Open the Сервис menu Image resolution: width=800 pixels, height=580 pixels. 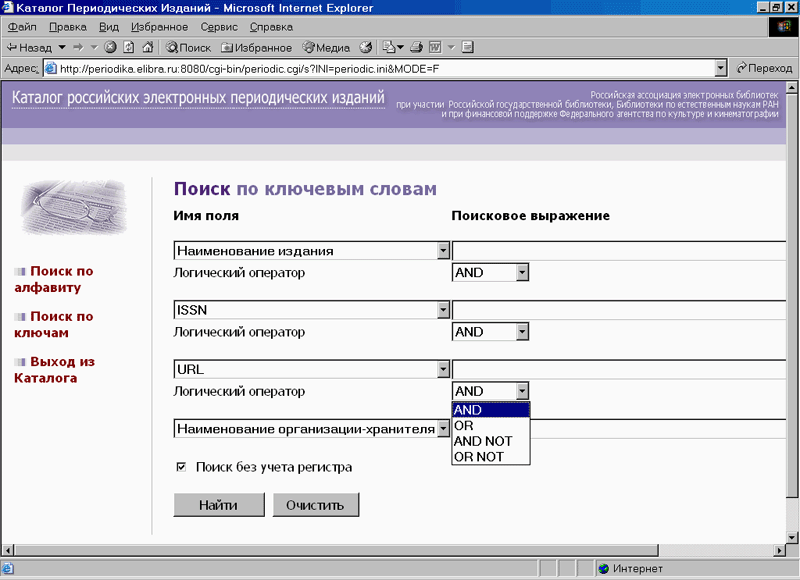pyautogui.click(x=219, y=26)
